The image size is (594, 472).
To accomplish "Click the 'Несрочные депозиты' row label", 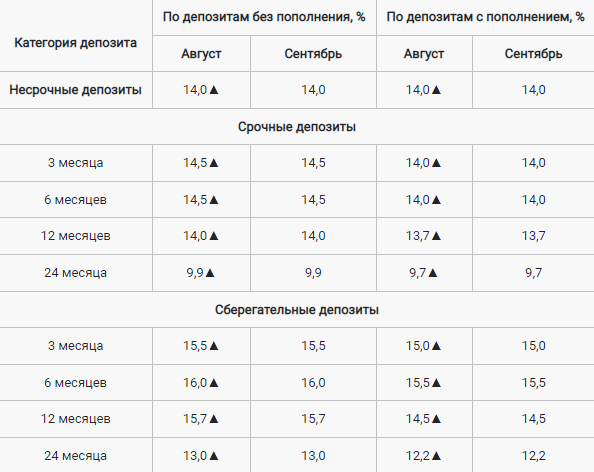I will 75,90.
